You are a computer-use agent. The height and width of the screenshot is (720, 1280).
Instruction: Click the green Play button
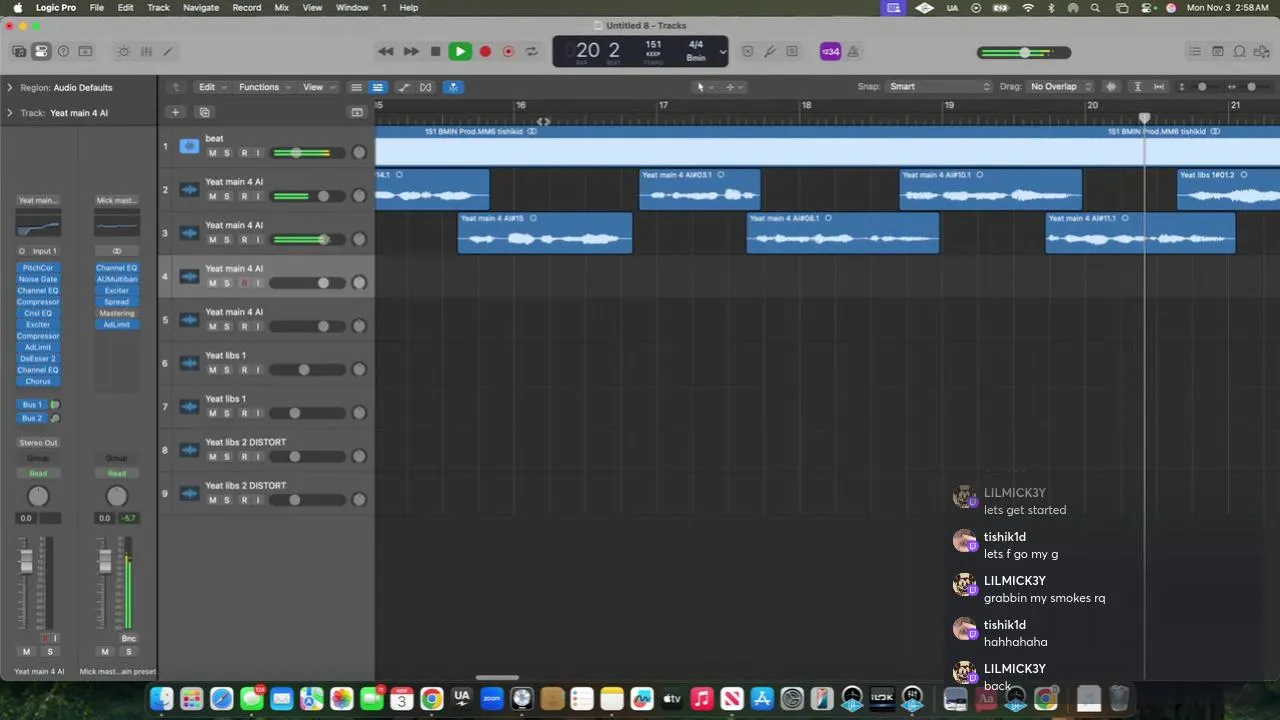pyautogui.click(x=460, y=51)
